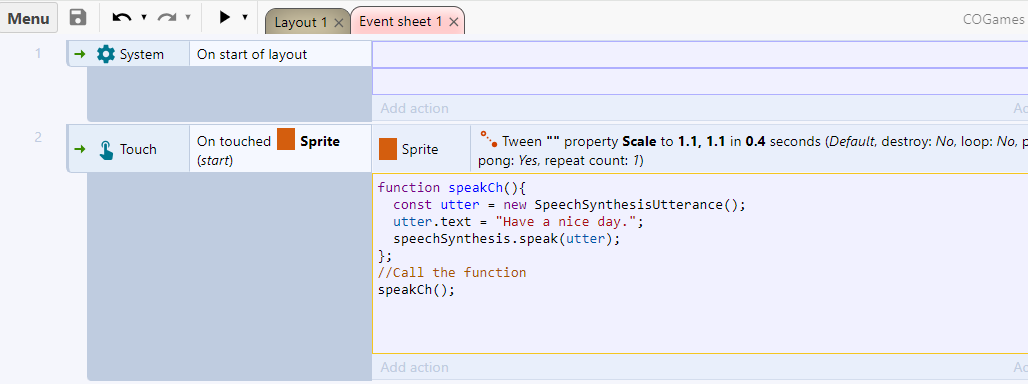Viewport: 1028px width, 384px height.
Task: Click green arrow beside System event
Action: pos(80,54)
